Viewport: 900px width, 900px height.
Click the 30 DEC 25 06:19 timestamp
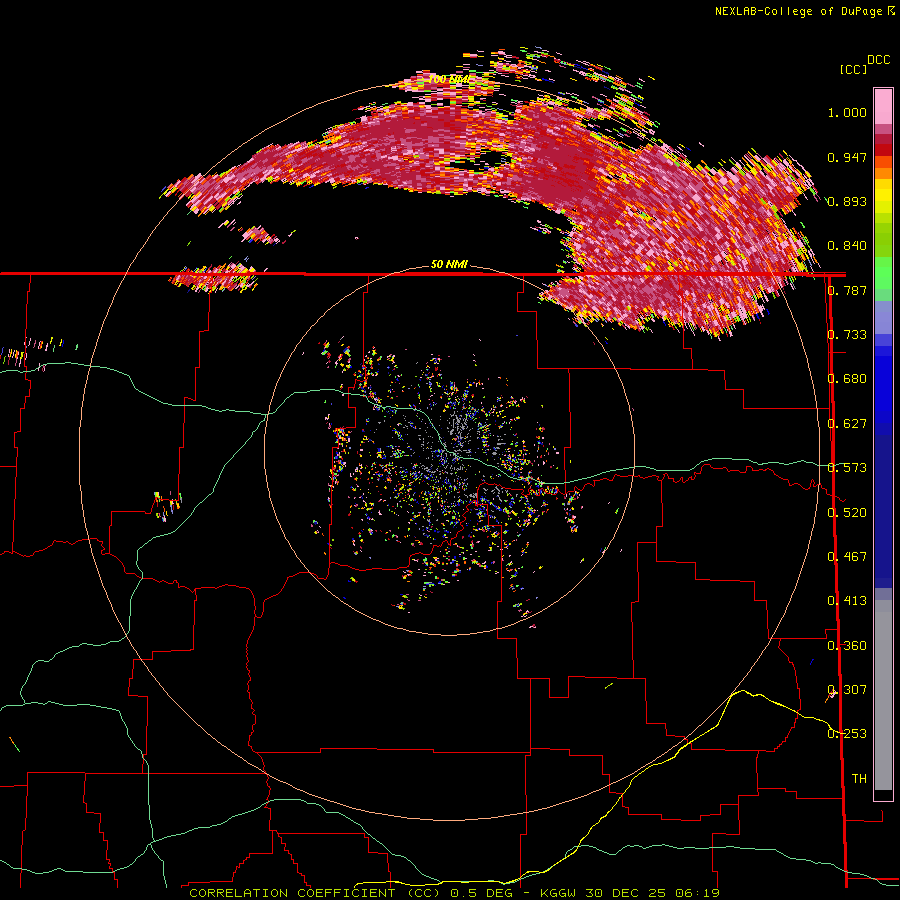[x=653, y=893]
